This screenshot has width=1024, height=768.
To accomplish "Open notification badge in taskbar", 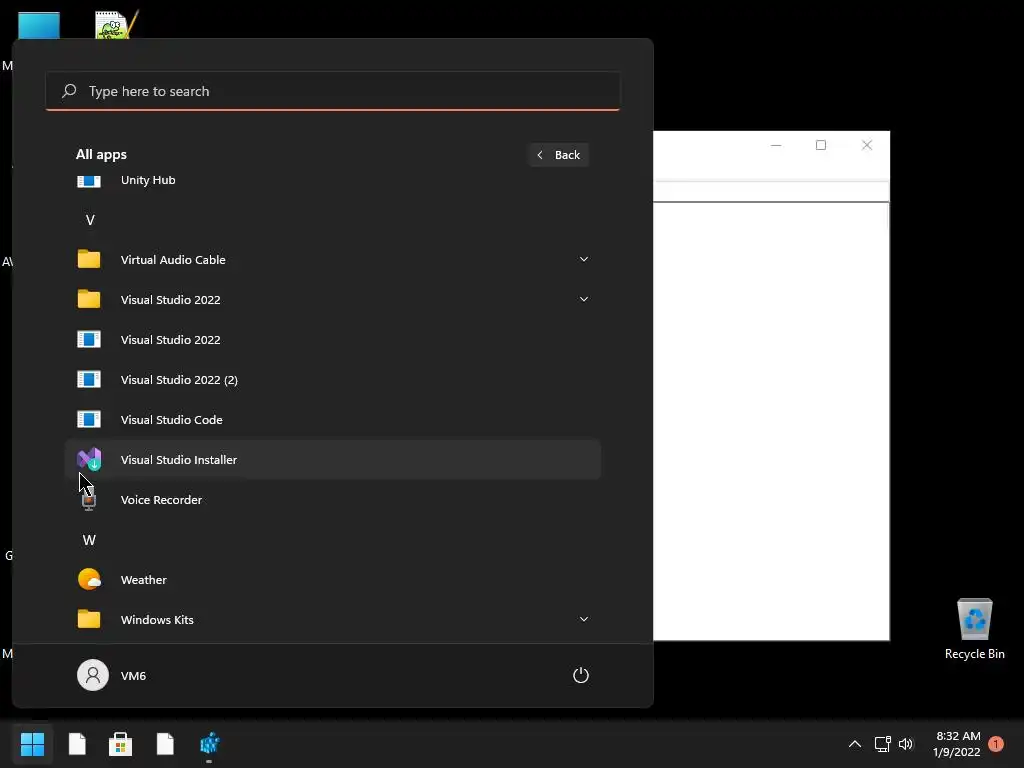I will [995, 744].
